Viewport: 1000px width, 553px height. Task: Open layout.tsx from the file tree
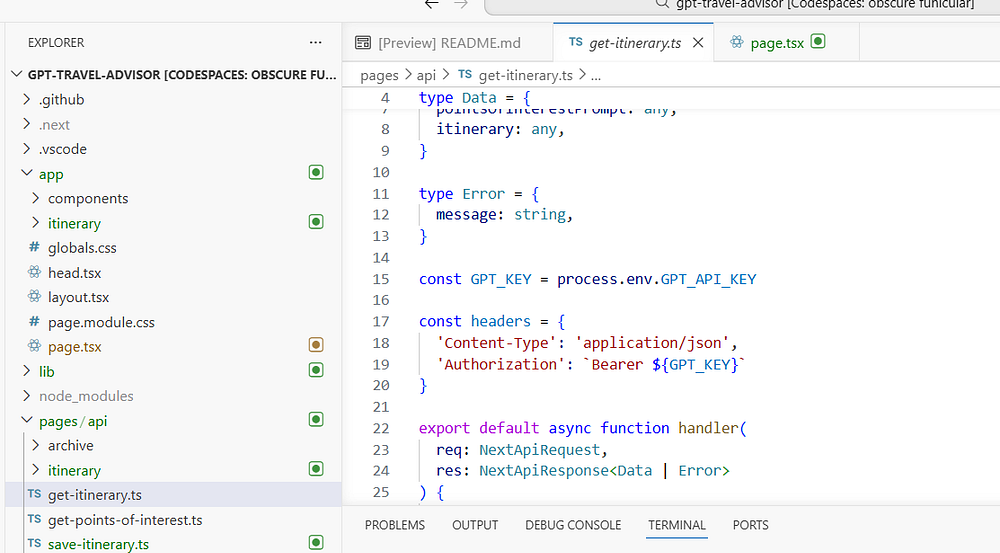tap(79, 298)
